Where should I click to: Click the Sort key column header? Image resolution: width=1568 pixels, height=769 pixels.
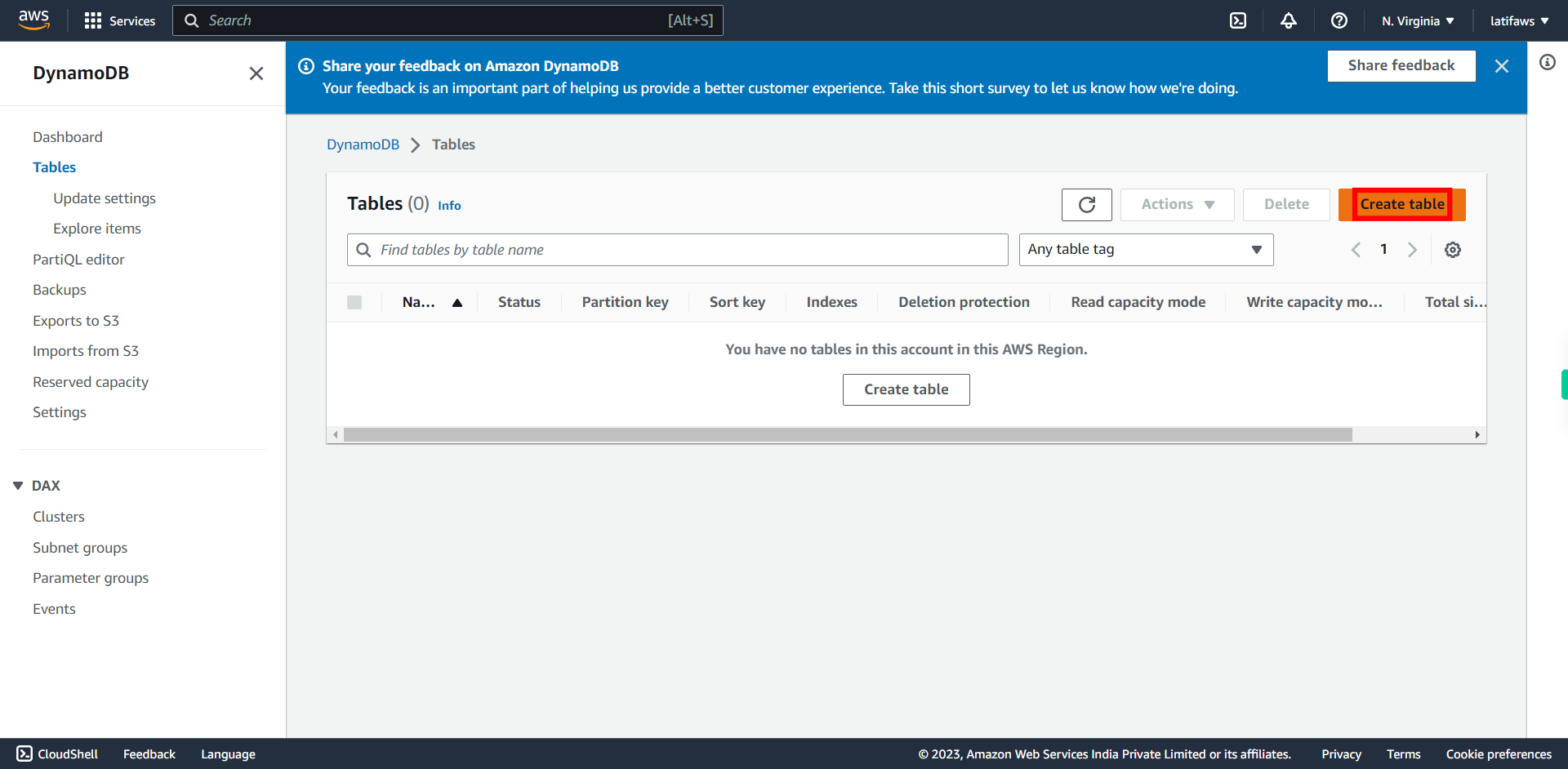(x=737, y=302)
